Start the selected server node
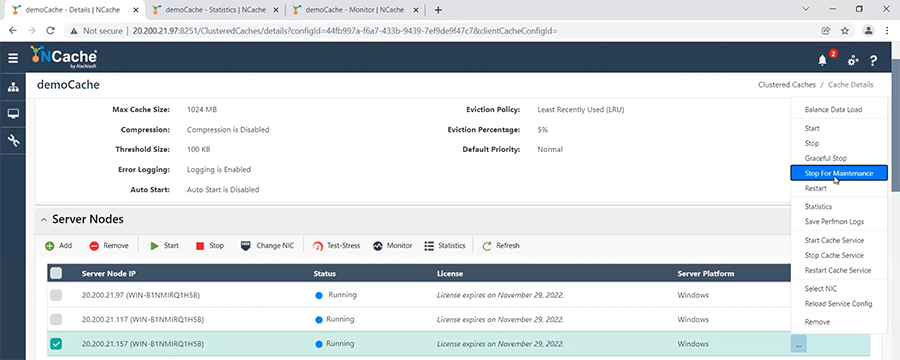The height and width of the screenshot is (360, 900). click(165, 246)
